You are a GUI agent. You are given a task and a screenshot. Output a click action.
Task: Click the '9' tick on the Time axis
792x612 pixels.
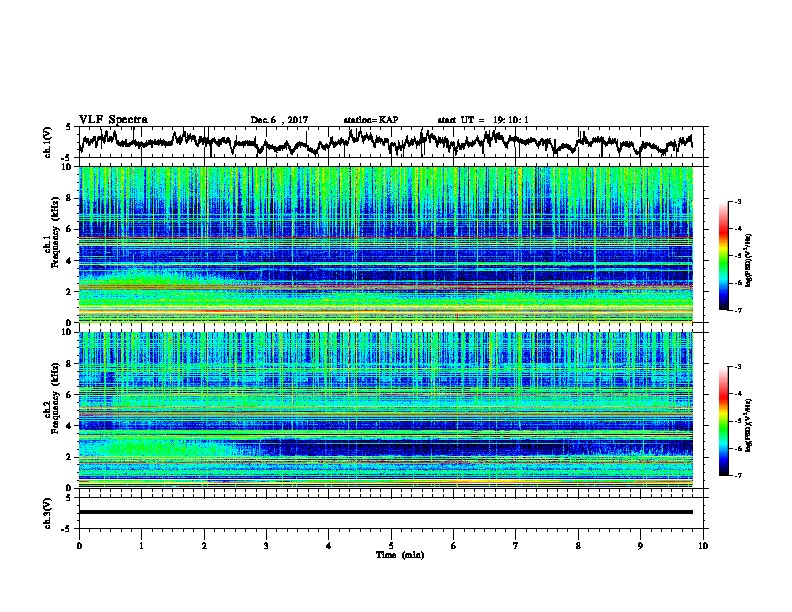640,546
